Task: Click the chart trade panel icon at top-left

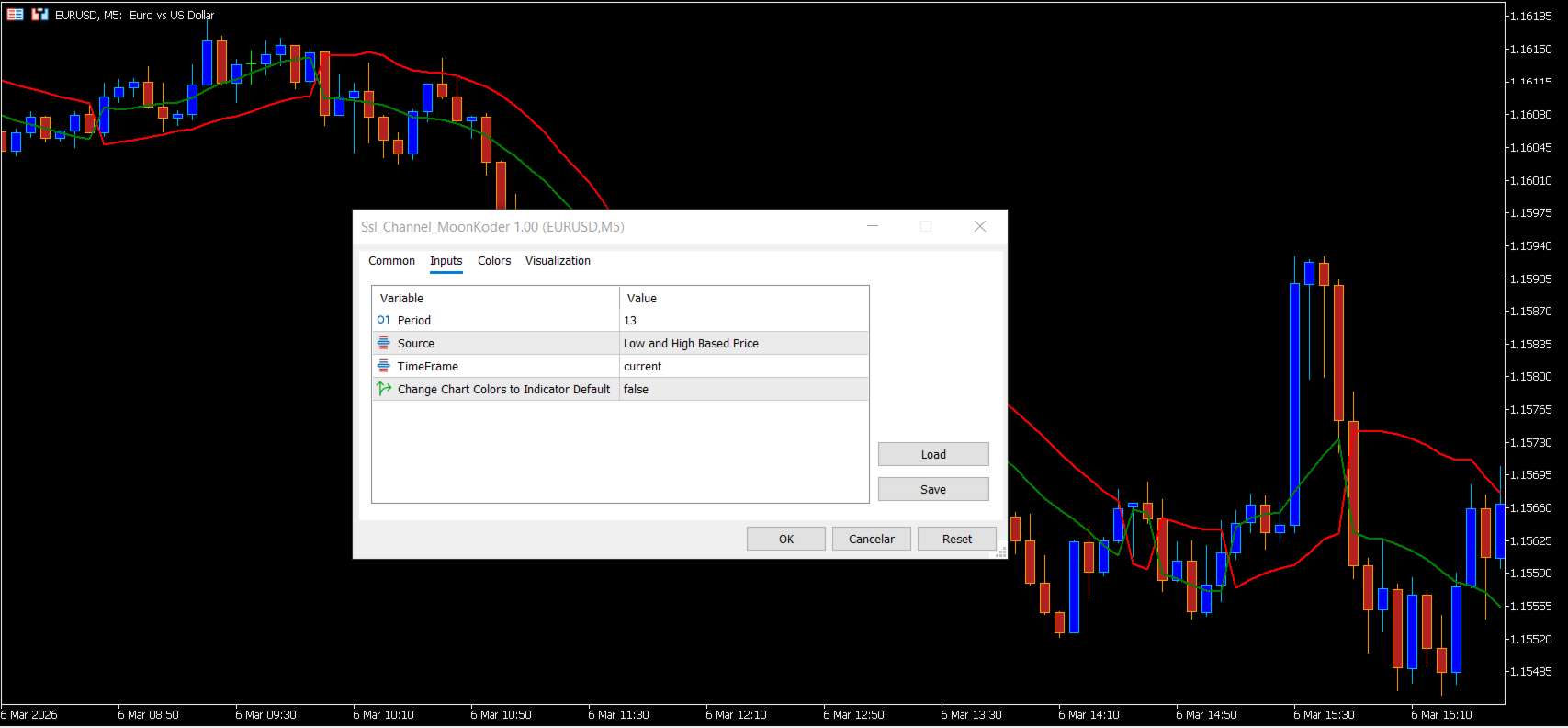Action: click(x=16, y=15)
